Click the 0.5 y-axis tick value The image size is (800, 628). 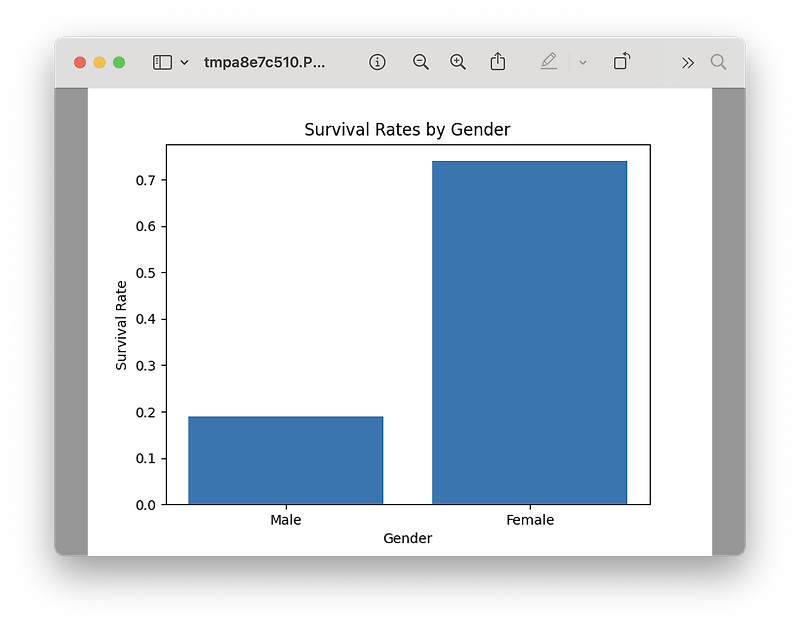coord(145,273)
